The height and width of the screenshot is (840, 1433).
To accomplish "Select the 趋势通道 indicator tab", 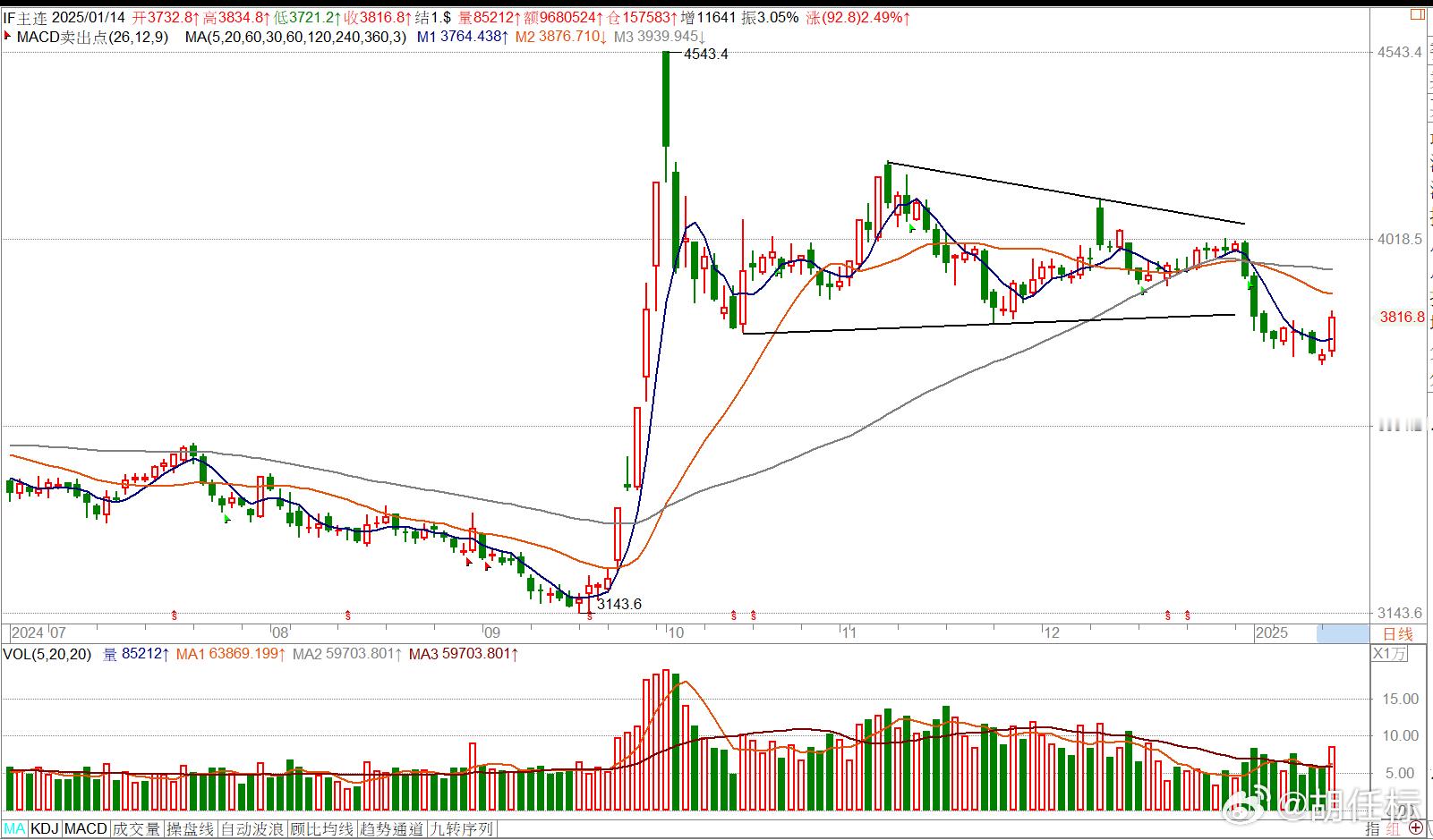I will [x=392, y=829].
